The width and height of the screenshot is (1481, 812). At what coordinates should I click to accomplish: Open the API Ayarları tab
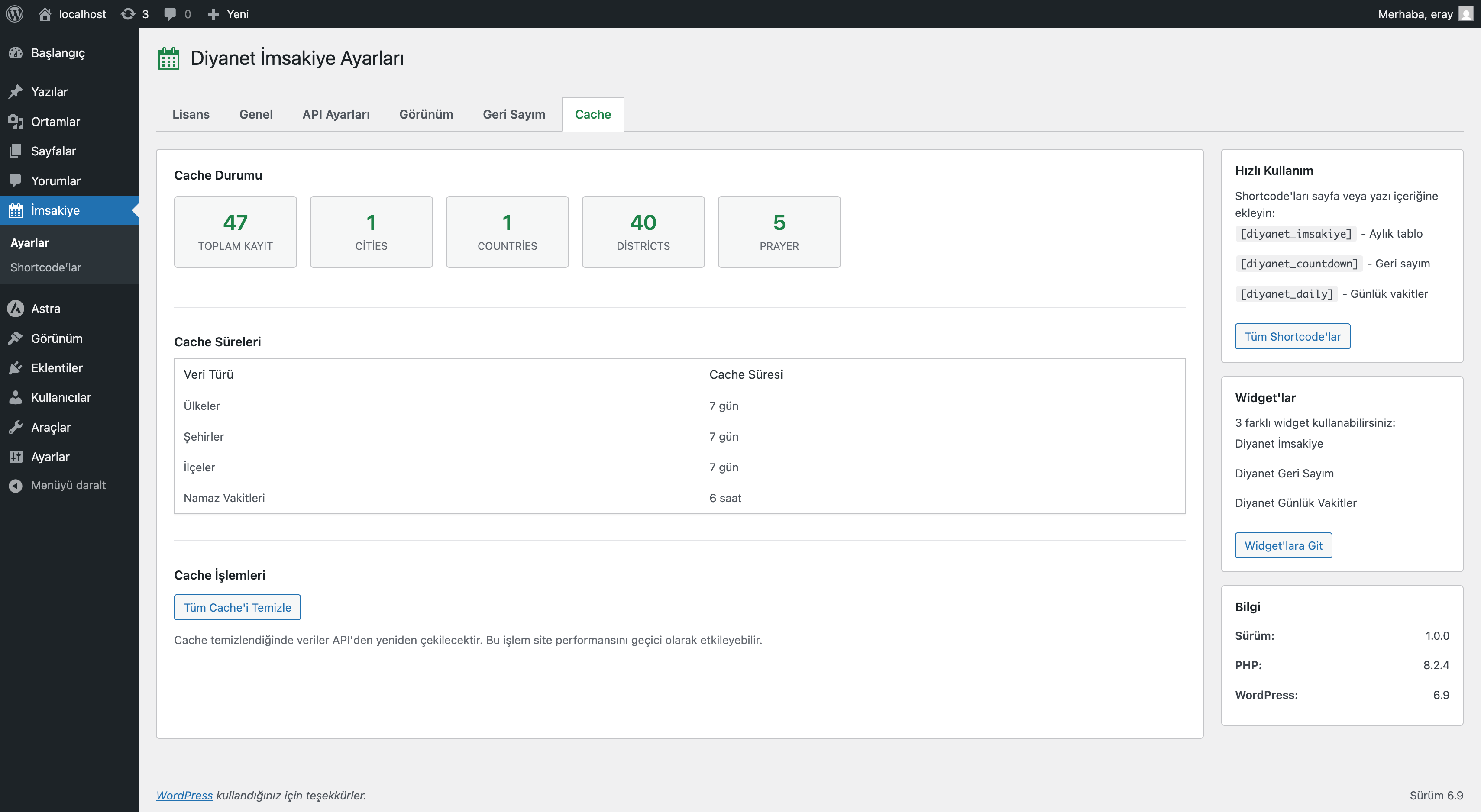click(x=336, y=114)
